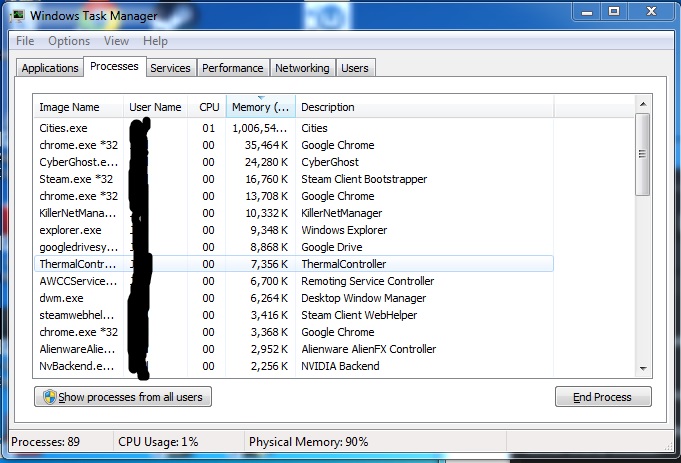
Task: Select the explorer.exe process row
Action: point(70,230)
